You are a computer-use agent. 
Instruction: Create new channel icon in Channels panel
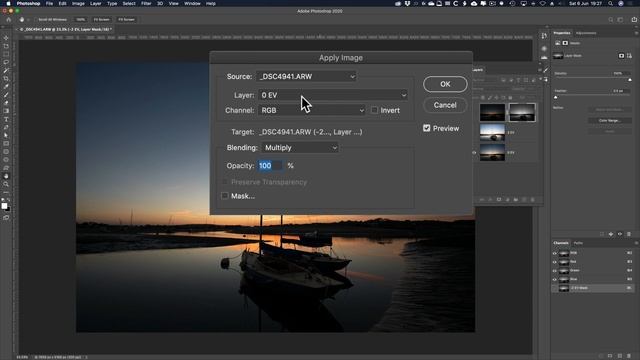[x=620, y=356]
